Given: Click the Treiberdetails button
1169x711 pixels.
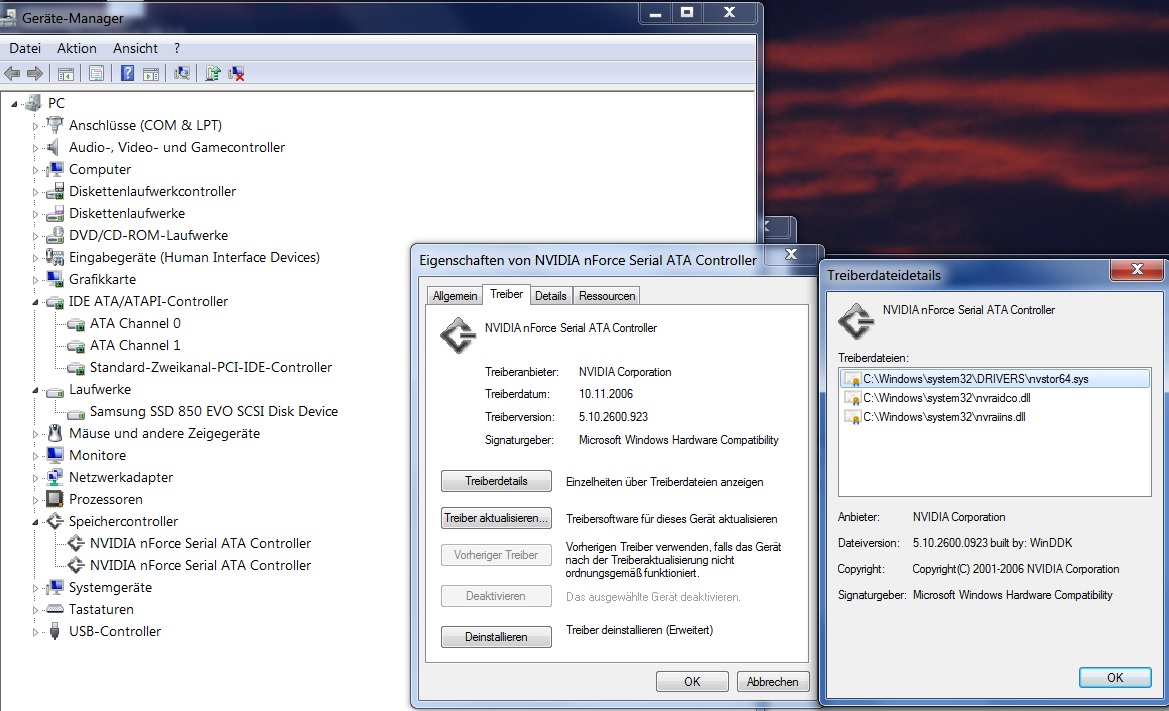Looking at the screenshot, I should pyautogui.click(x=497, y=481).
